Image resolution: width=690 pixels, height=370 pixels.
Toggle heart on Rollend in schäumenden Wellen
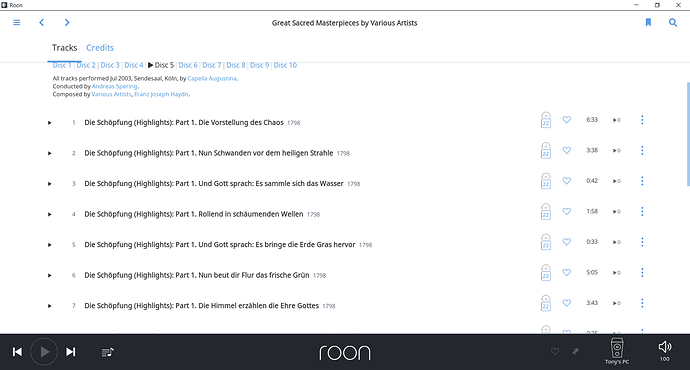pyautogui.click(x=567, y=211)
